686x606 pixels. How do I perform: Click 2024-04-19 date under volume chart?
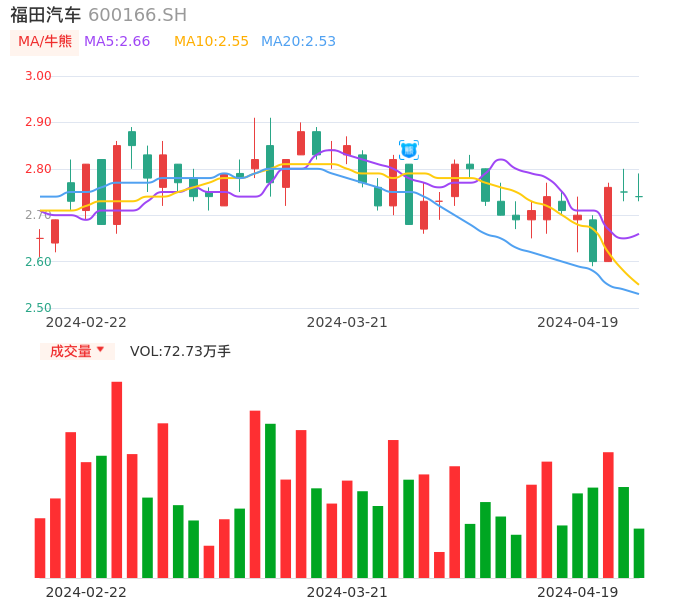click(578, 592)
